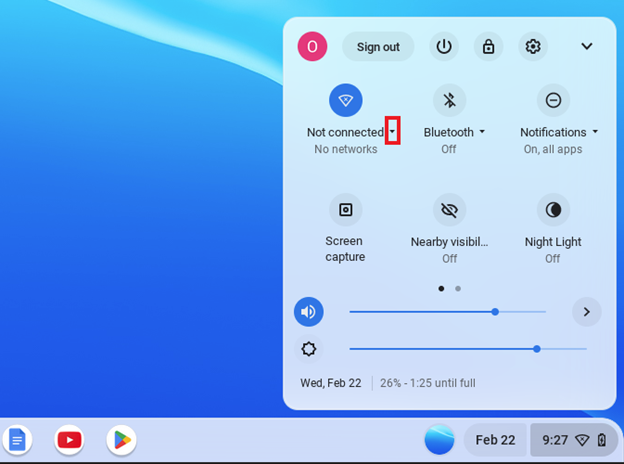Collapse the quick settings panel chevron
624x464 pixels.
point(587,47)
